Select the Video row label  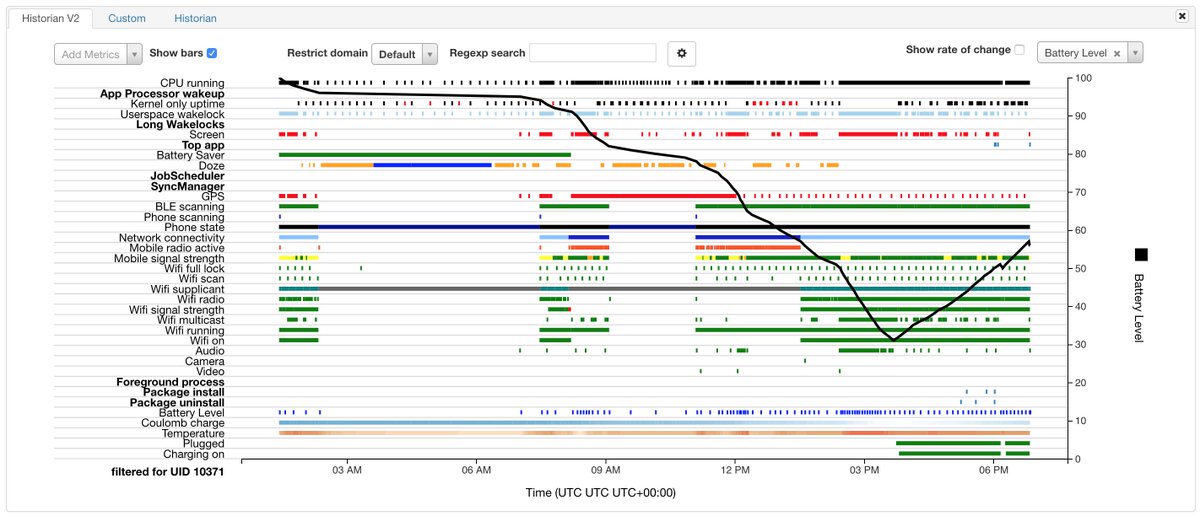pyautogui.click(x=210, y=372)
